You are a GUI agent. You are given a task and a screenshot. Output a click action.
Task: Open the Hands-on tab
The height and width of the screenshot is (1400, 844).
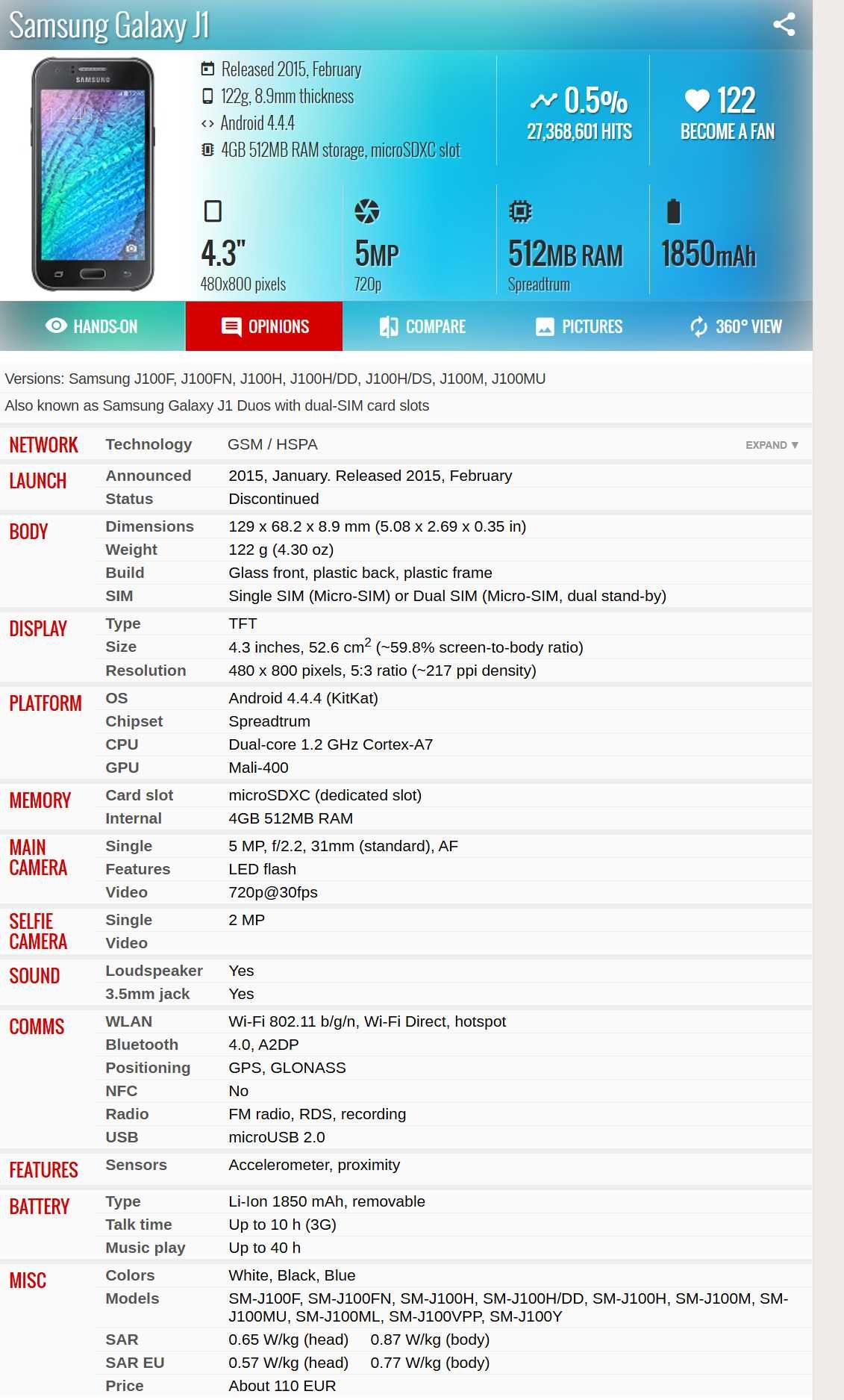93,326
